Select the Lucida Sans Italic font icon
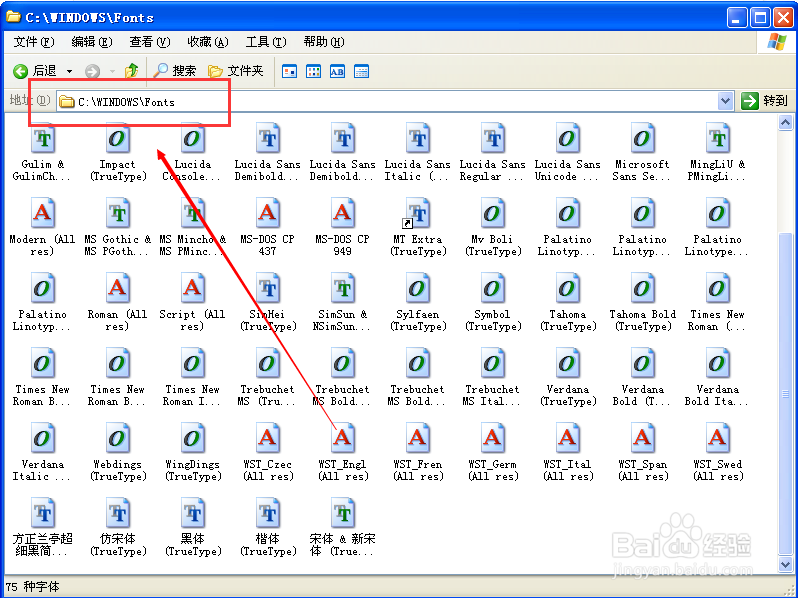 pos(417,138)
